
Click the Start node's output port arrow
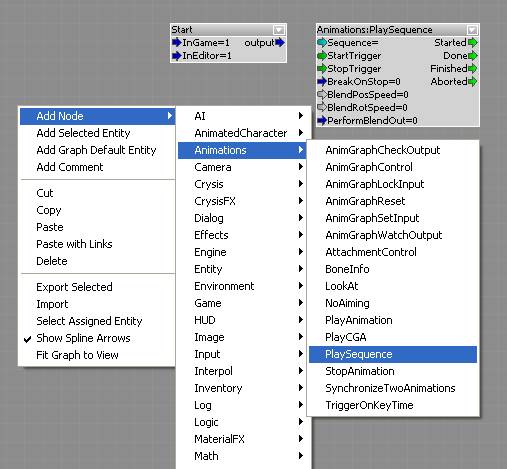[x=280, y=43]
